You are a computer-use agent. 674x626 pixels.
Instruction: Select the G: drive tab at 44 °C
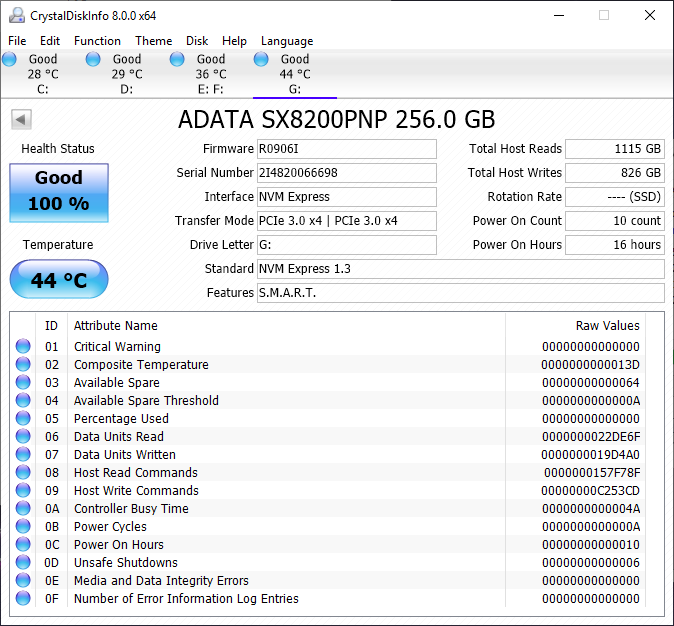[x=295, y=74]
